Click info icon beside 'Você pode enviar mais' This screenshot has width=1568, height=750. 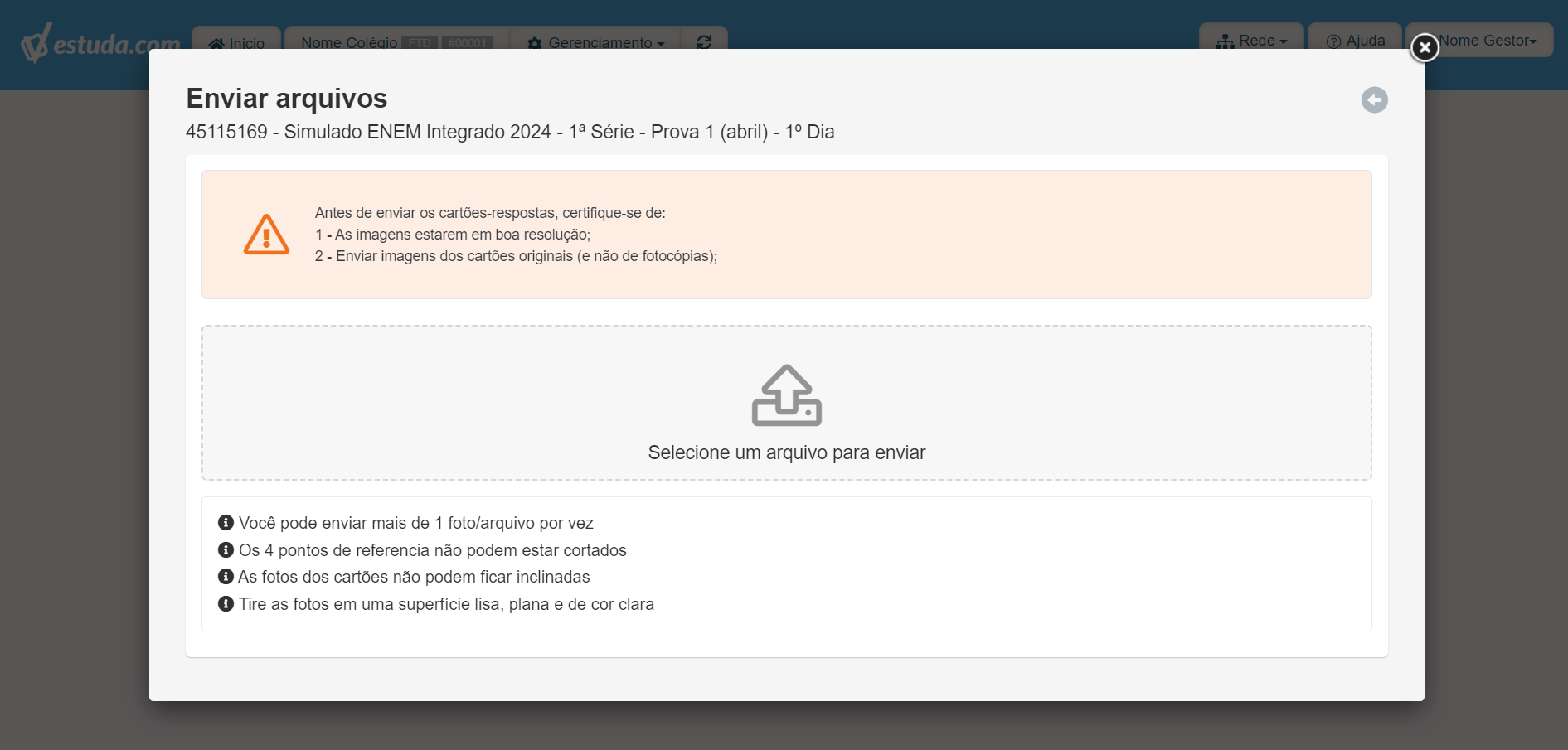[x=226, y=523]
